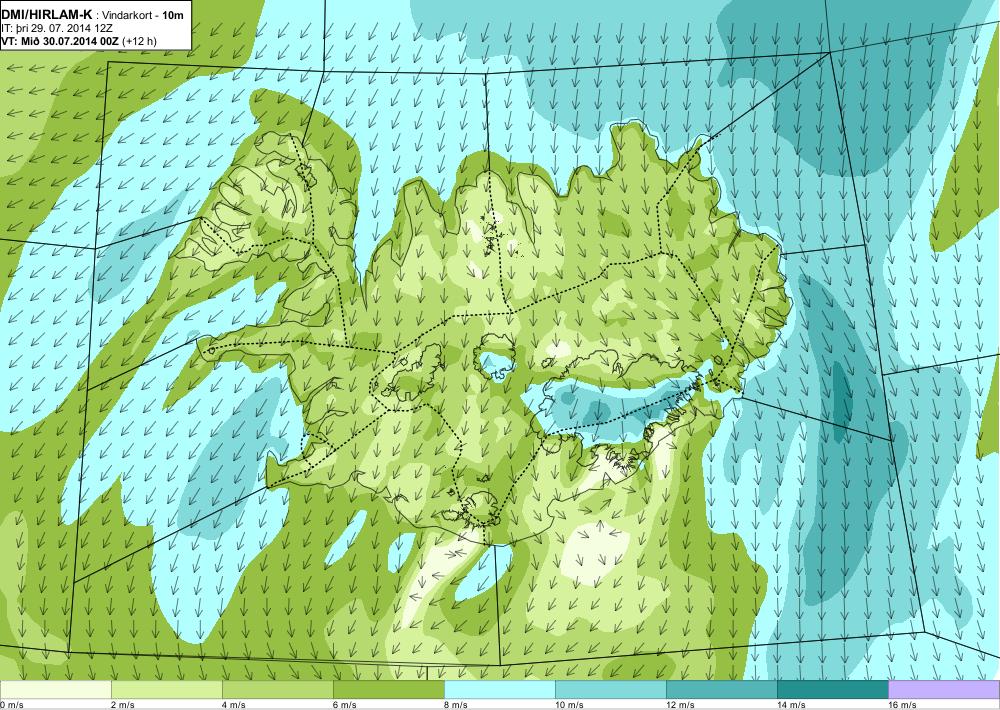Click the '6 m/s' legend label
This screenshot has width=1000, height=710.
pyautogui.click(x=344, y=705)
